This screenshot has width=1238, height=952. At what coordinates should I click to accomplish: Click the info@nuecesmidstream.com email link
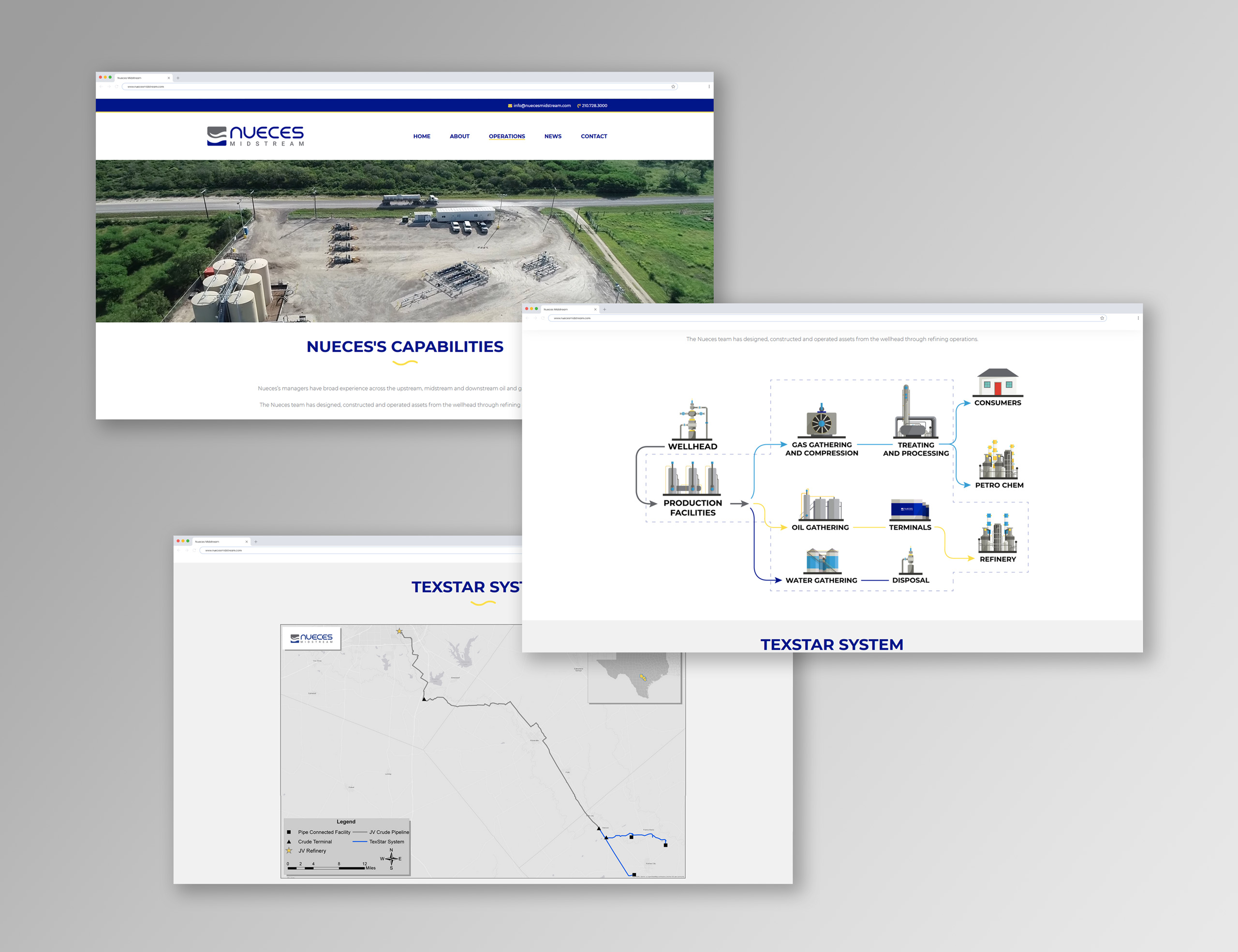[x=539, y=105]
